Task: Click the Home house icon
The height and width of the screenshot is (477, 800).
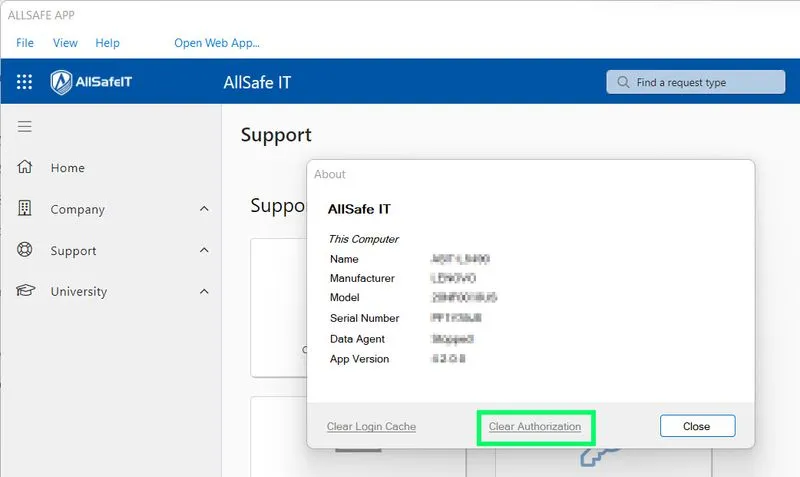Action: (x=24, y=167)
